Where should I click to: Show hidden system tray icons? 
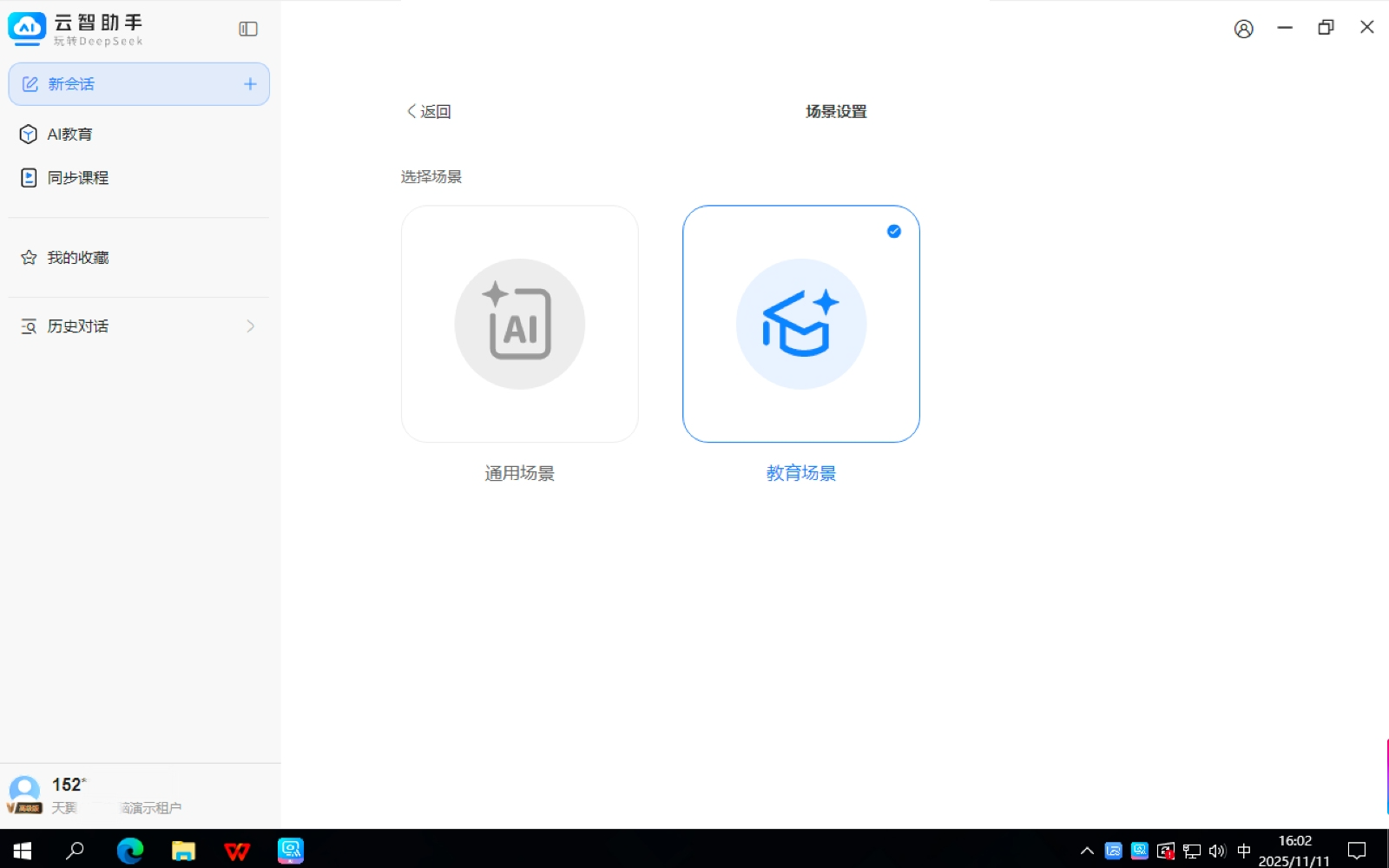tap(1086, 851)
